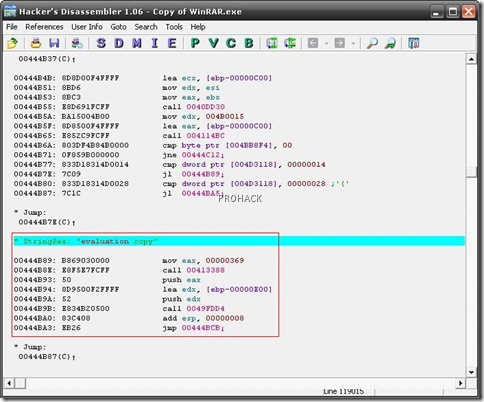Click the value 004B0015 in mov edx line
484x402 pixels.
coord(225,117)
